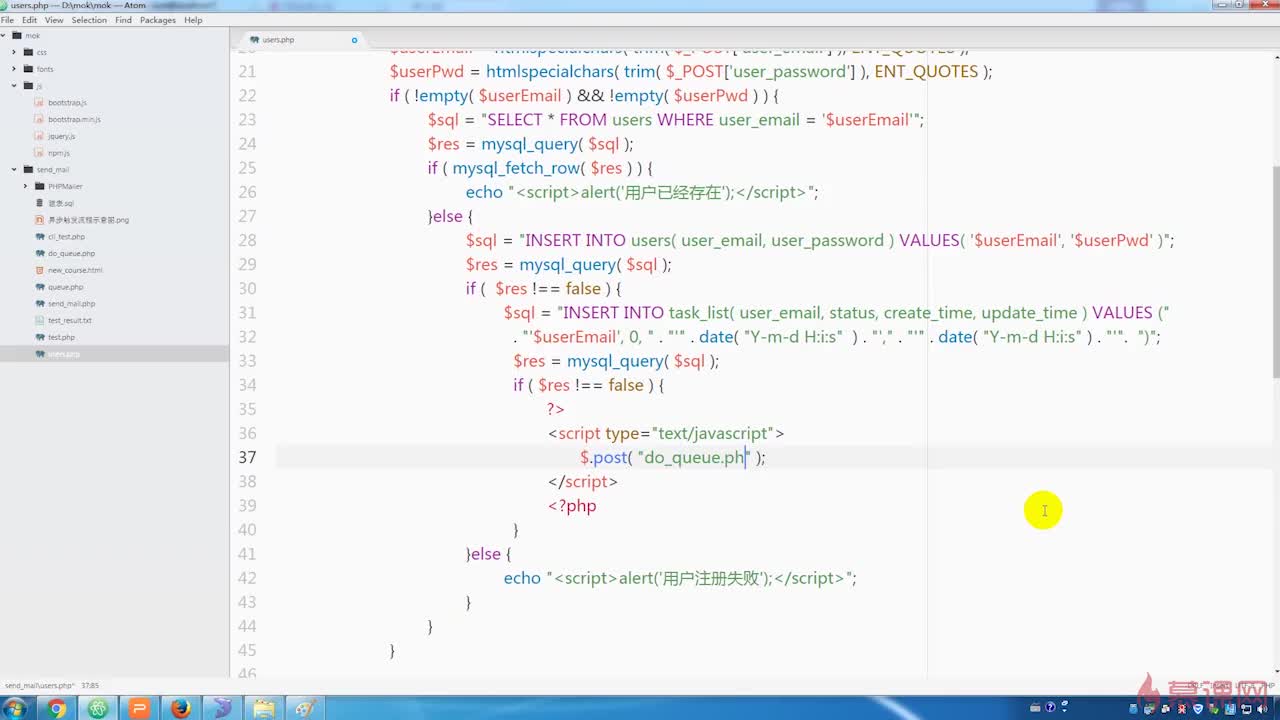The image size is (1280, 720).
Task: Click the do_queue.php file icon
Action: point(40,254)
